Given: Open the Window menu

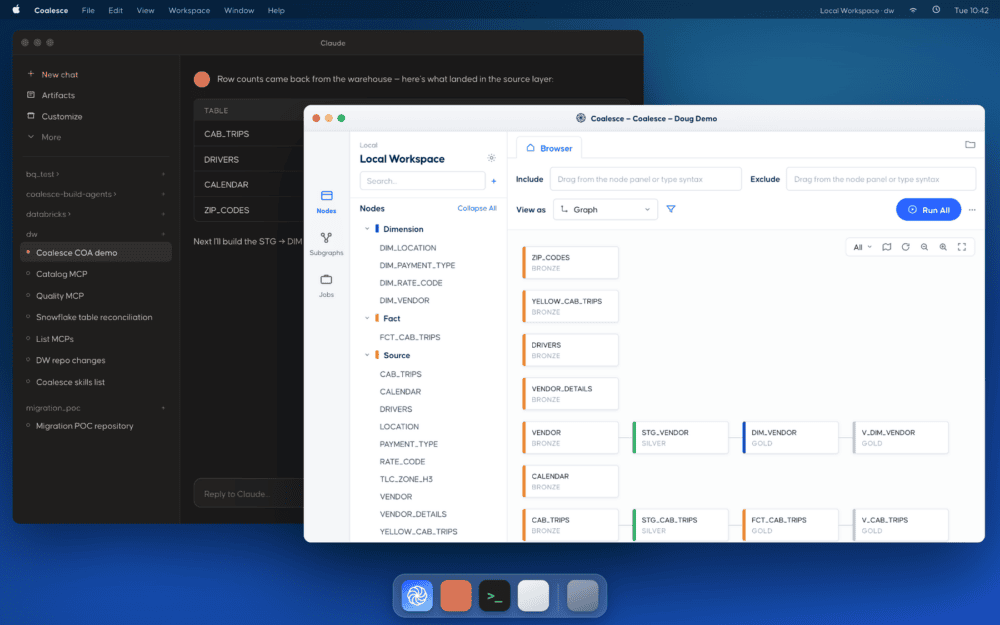Looking at the screenshot, I should tap(239, 10).
